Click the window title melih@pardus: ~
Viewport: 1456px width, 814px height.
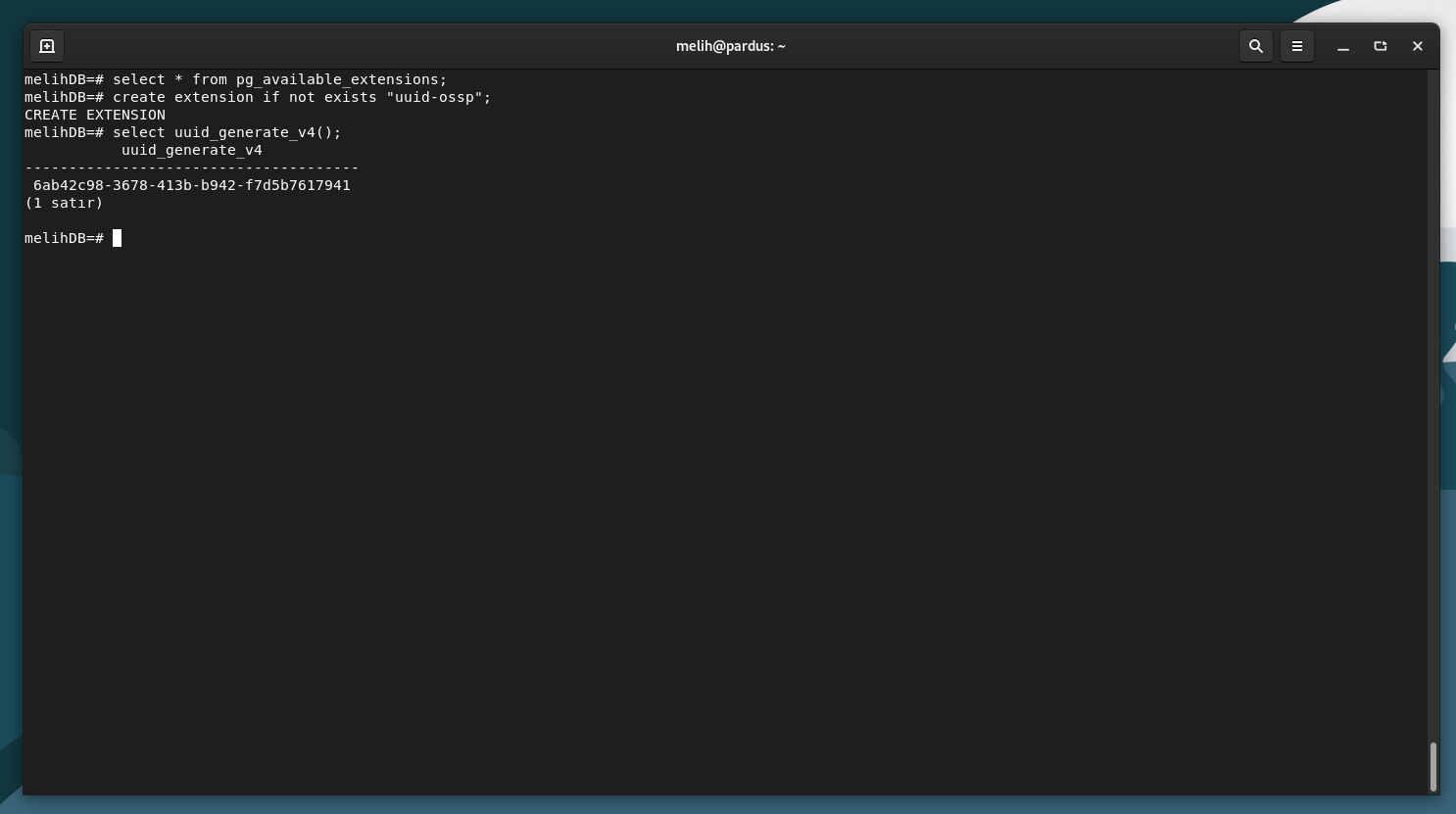[x=730, y=46]
